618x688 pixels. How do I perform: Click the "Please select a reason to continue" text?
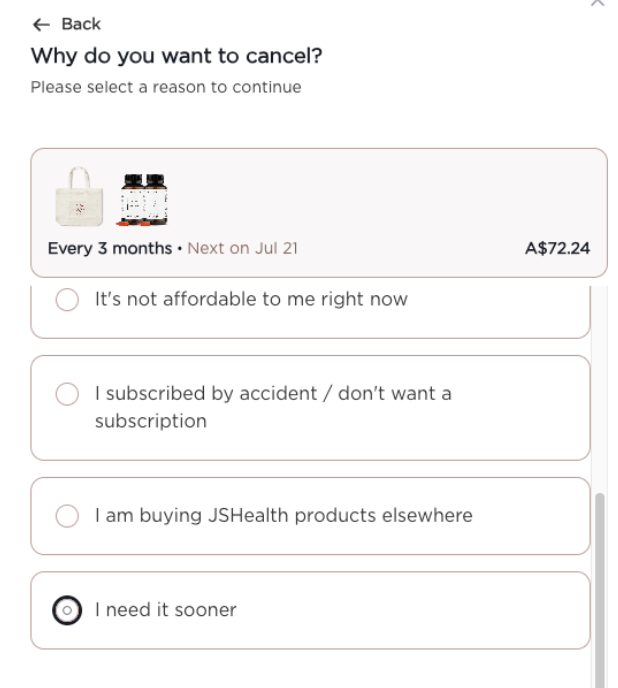(x=166, y=88)
